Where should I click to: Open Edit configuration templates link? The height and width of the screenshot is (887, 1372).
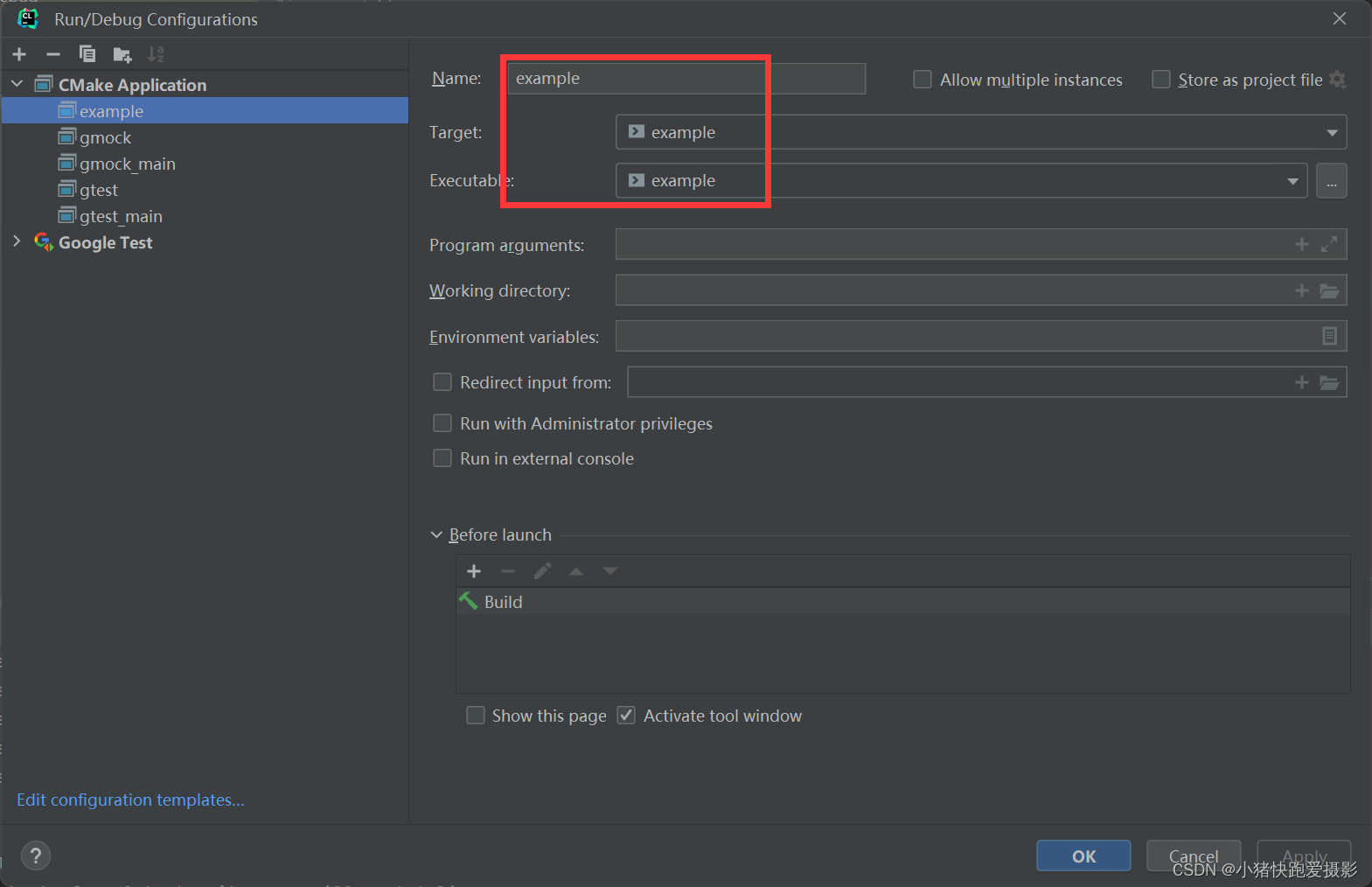tap(130, 800)
